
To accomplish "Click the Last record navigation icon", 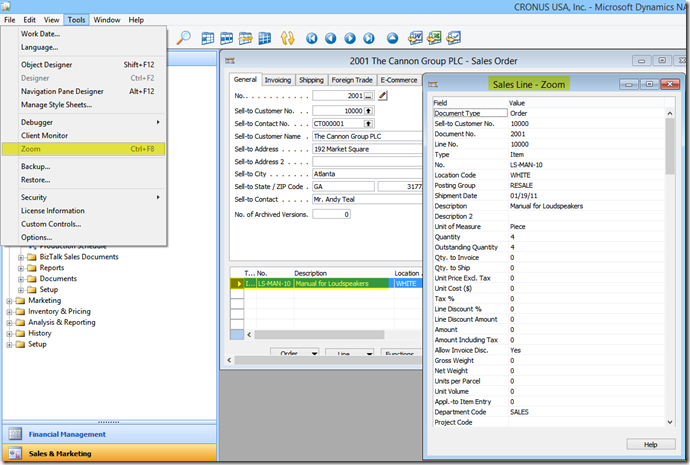I will pyautogui.click(x=368, y=38).
